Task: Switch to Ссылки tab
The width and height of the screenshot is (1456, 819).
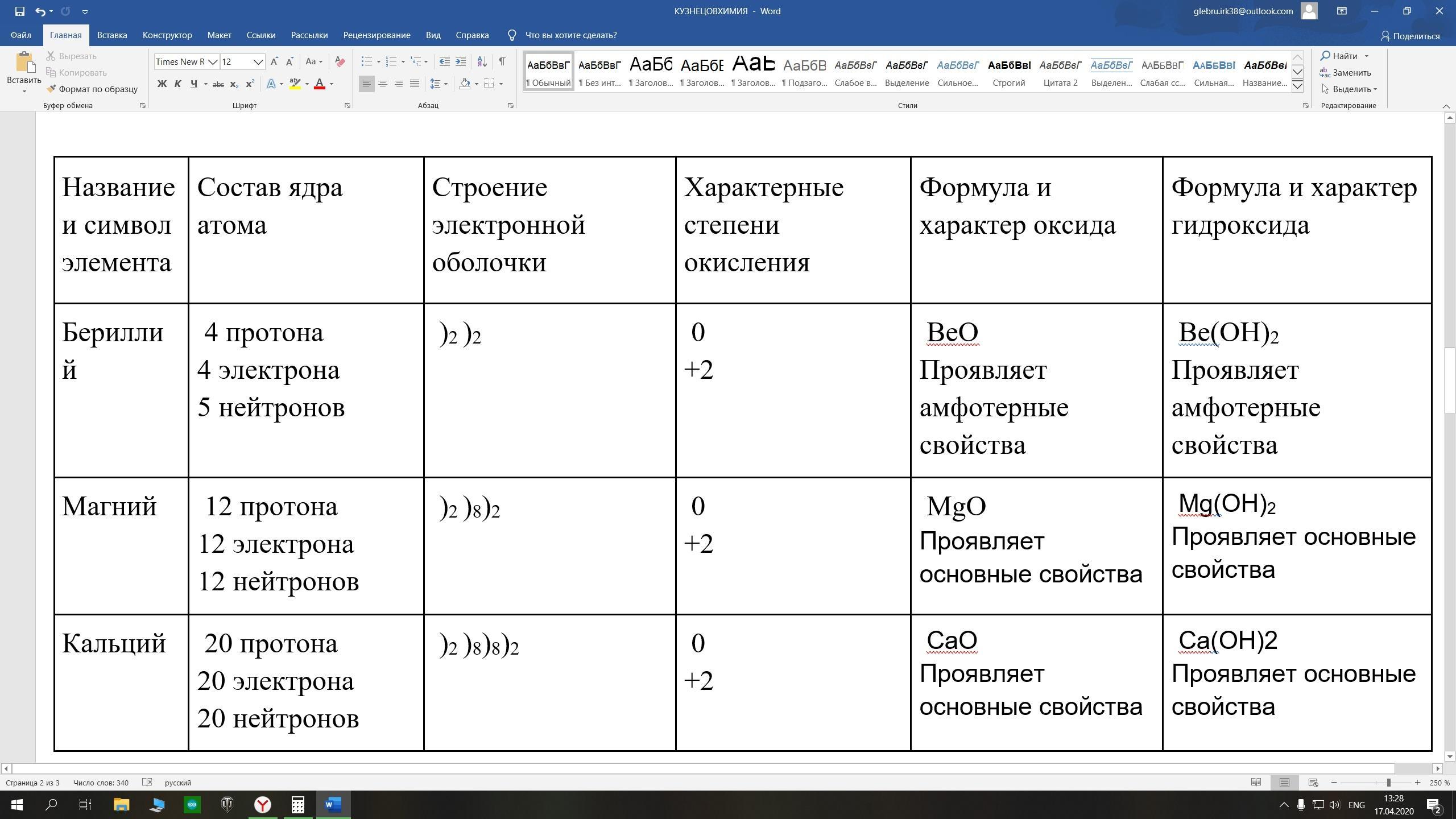Action: click(261, 35)
